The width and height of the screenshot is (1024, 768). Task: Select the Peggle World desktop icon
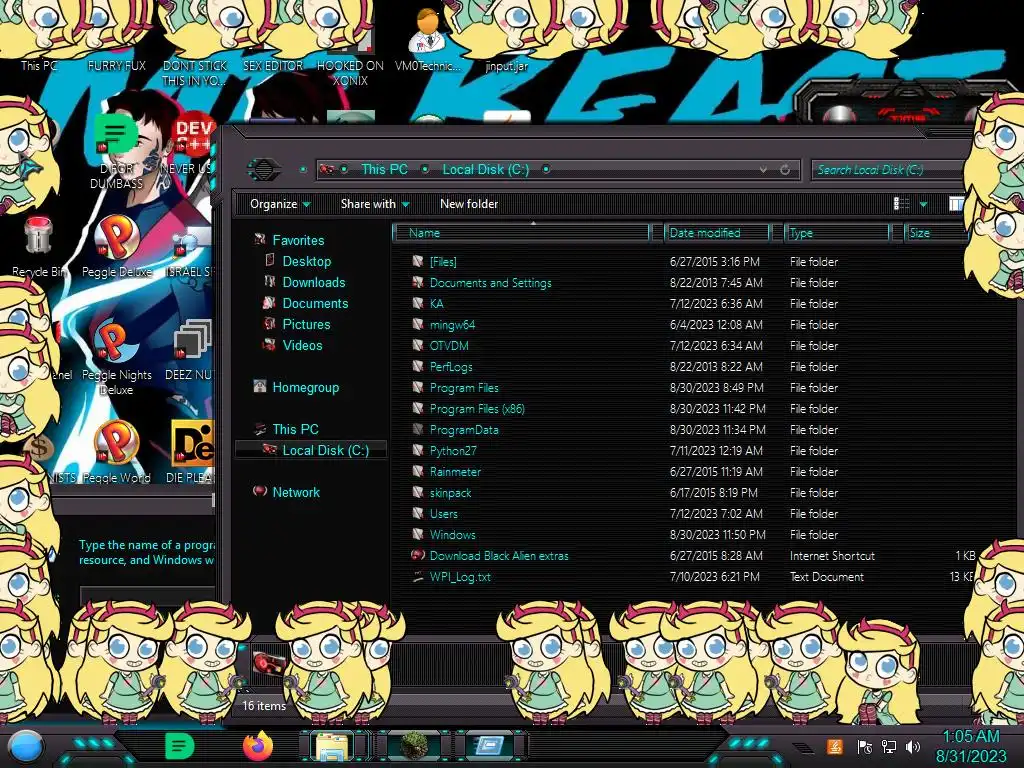coord(117,452)
